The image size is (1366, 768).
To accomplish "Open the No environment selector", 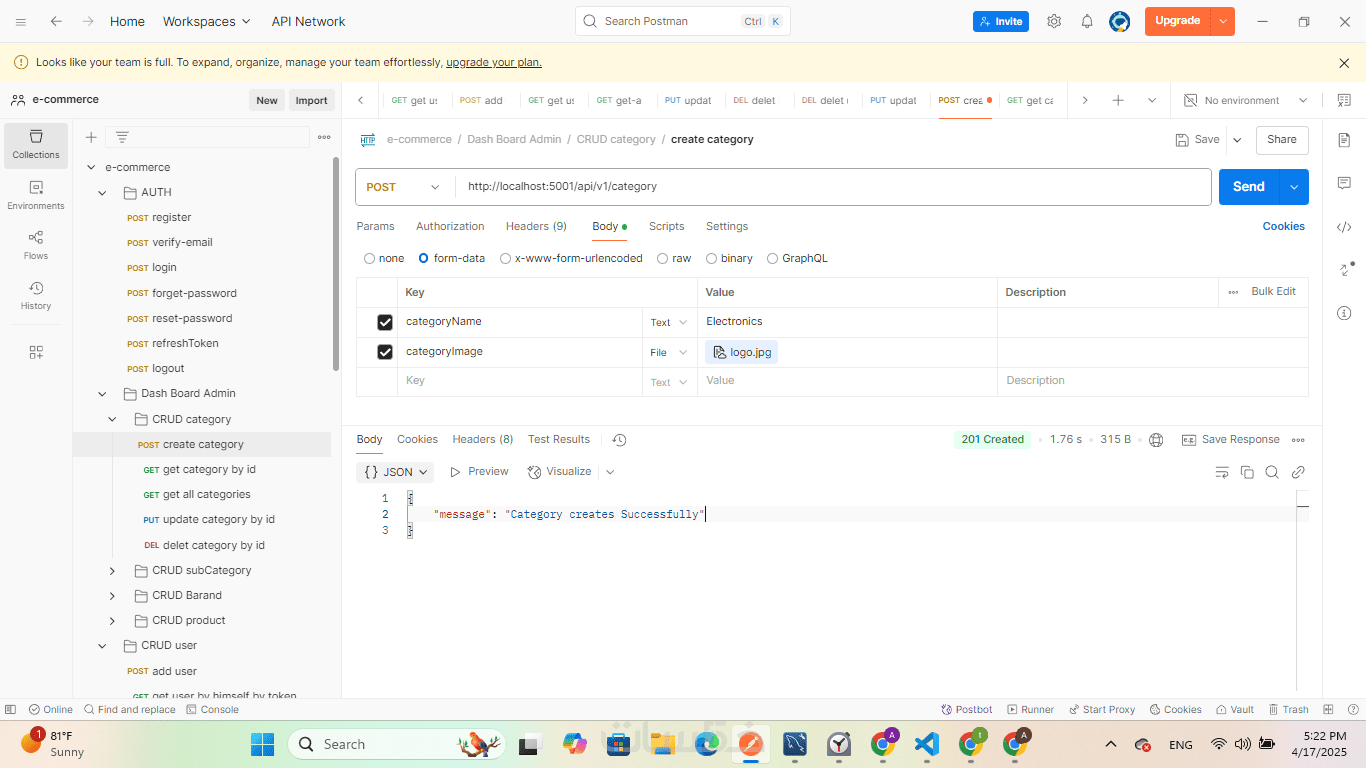I will click(1245, 100).
